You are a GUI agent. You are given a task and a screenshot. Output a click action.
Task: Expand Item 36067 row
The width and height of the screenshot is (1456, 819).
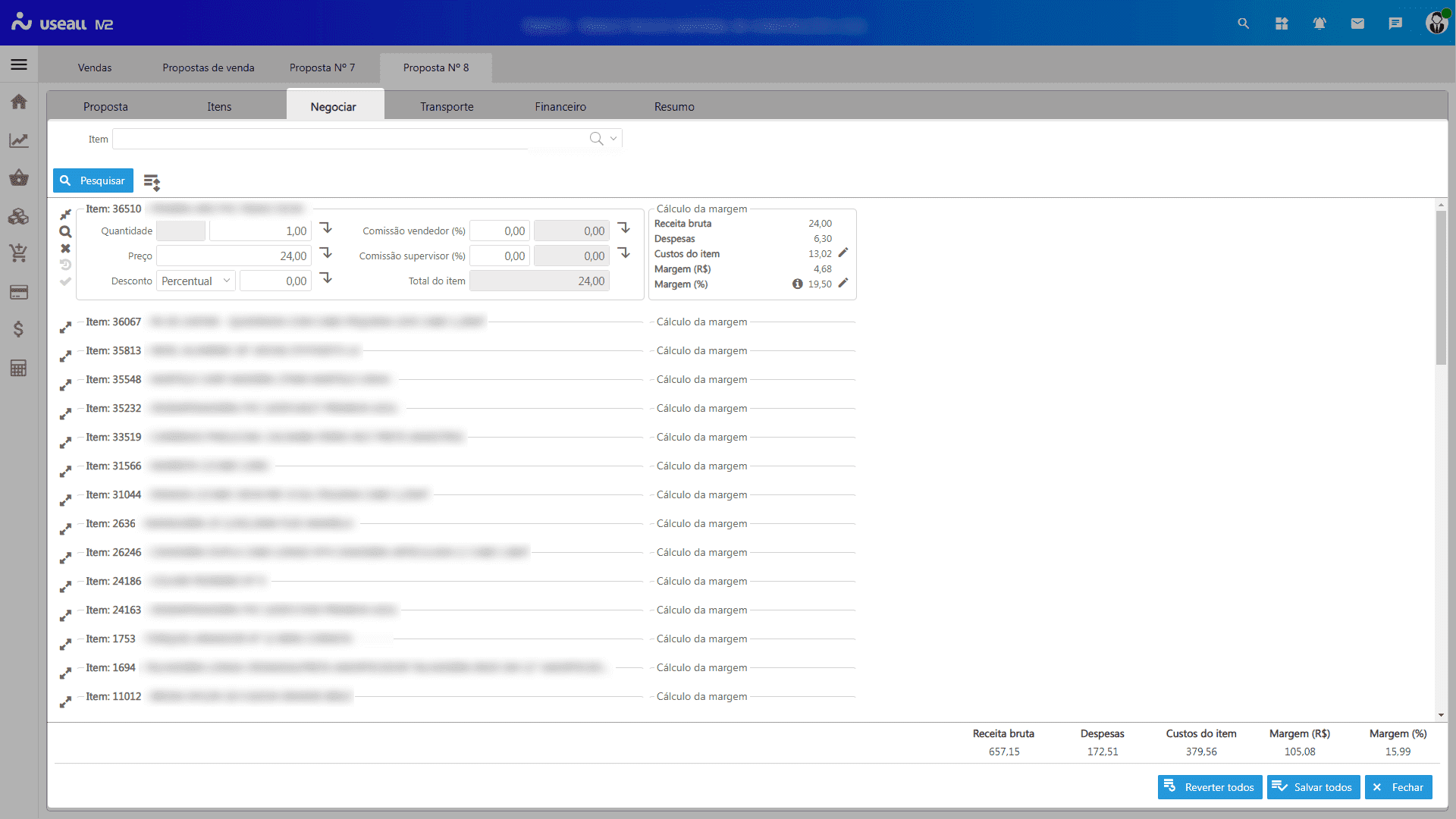pyautogui.click(x=66, y=328)
